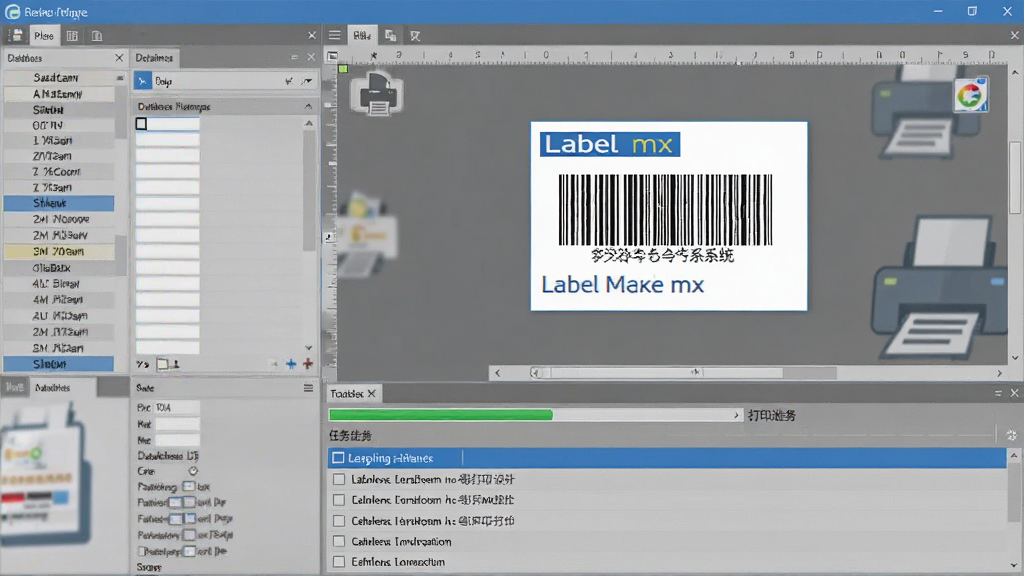
Task: Select the Saadtanv row at list top
Action: tap(59, 78)
